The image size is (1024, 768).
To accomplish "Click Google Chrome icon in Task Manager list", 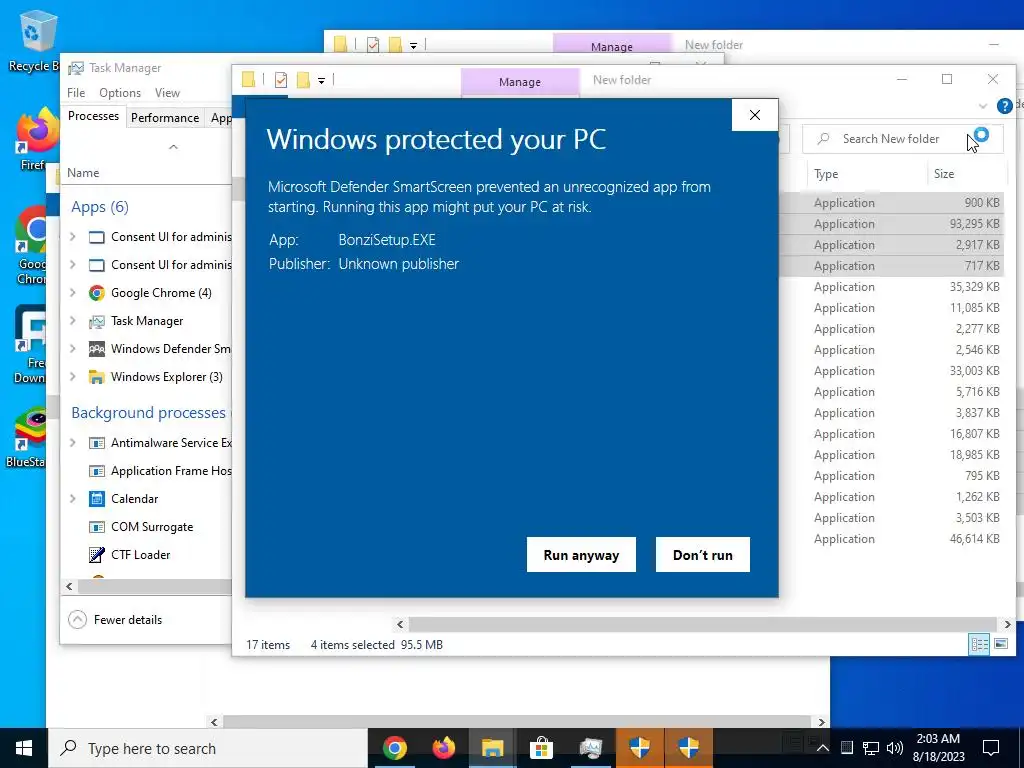I will (97, 293).
